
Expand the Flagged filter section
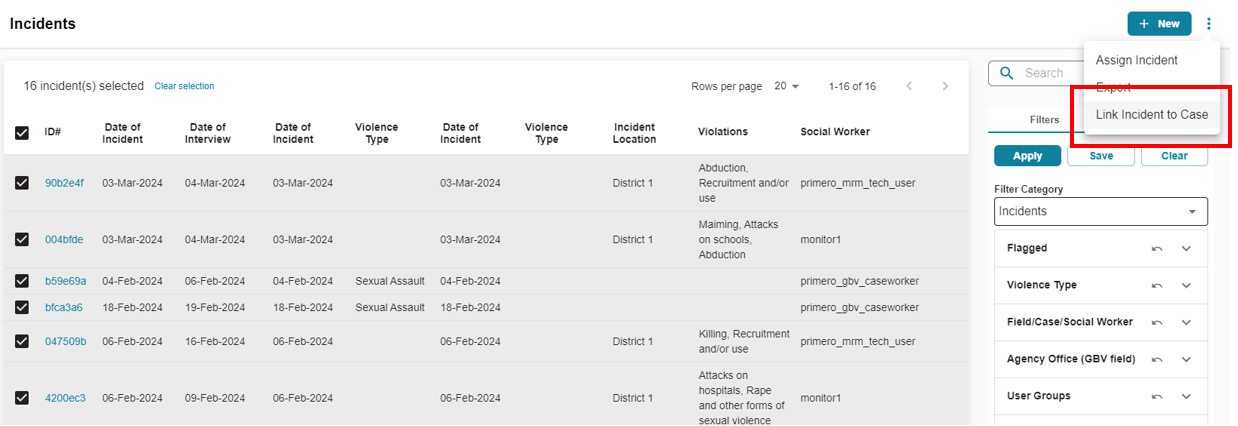coord(1187,248)
